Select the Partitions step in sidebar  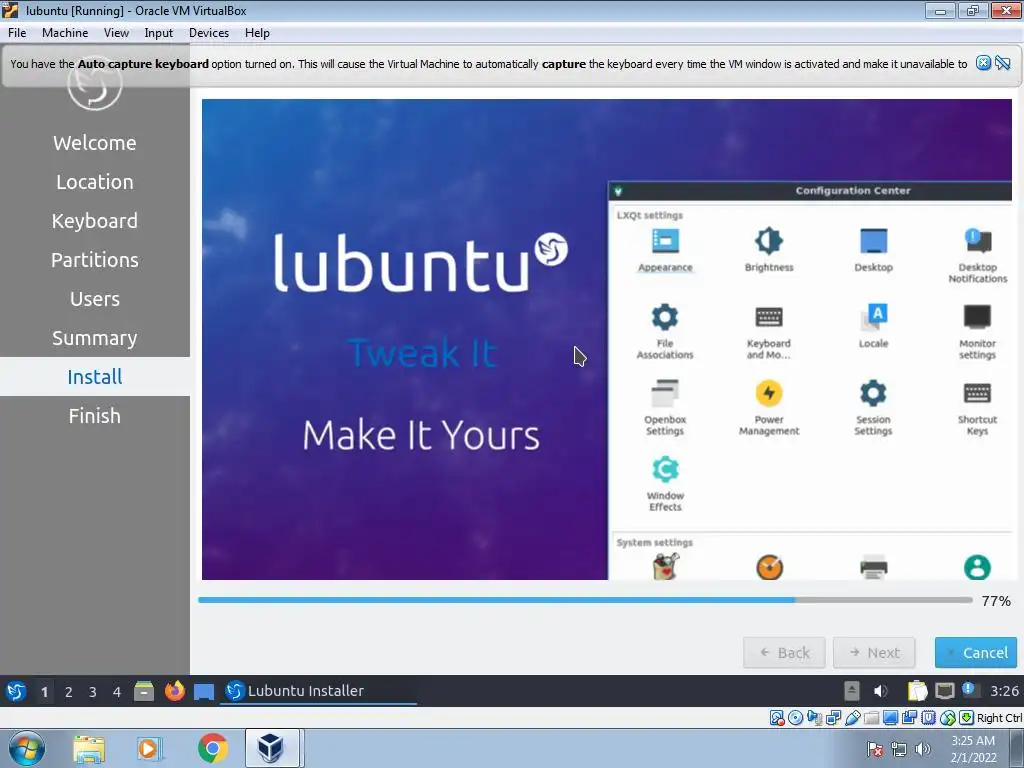[95, 260]
